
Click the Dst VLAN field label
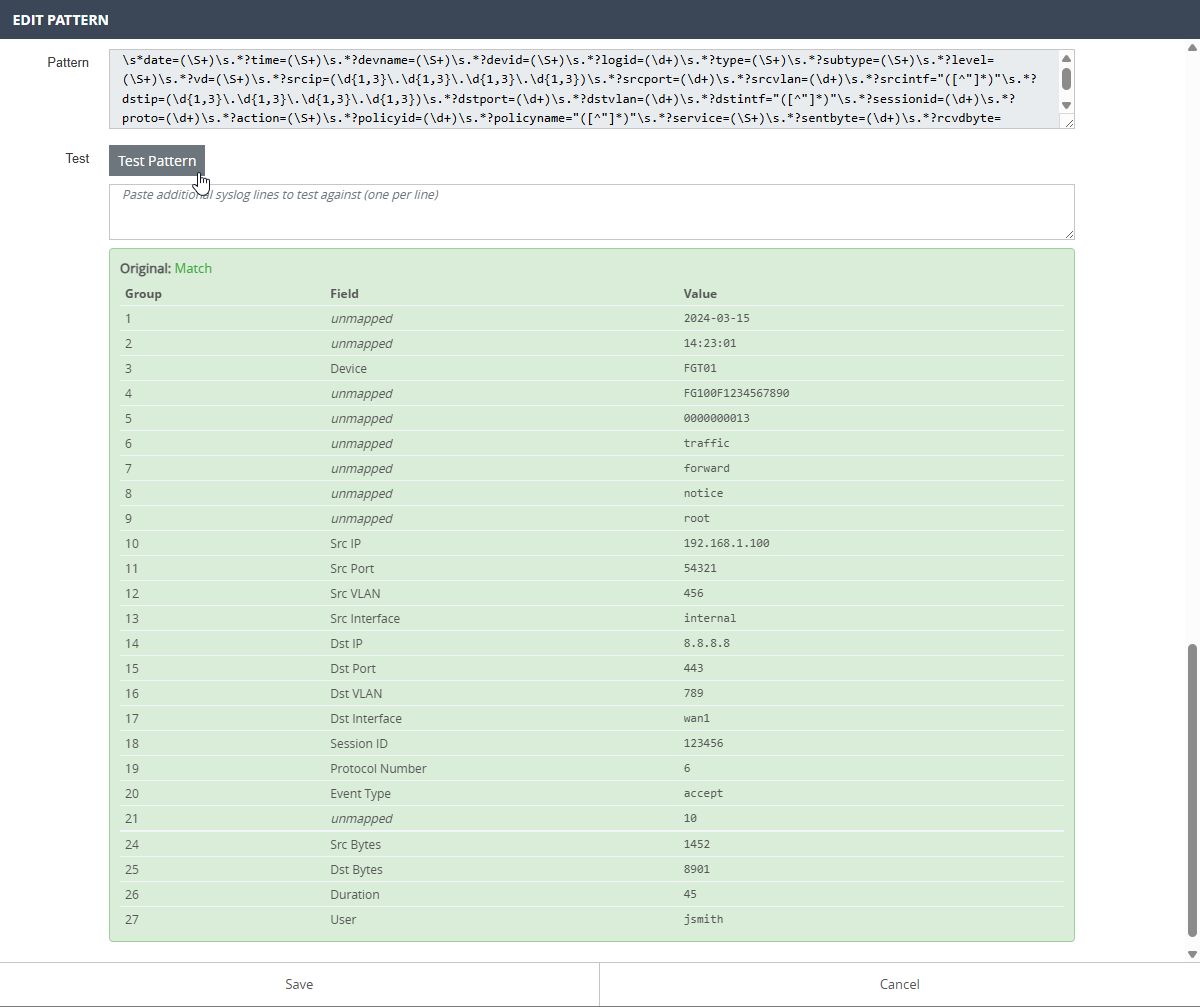click(356, 693)
